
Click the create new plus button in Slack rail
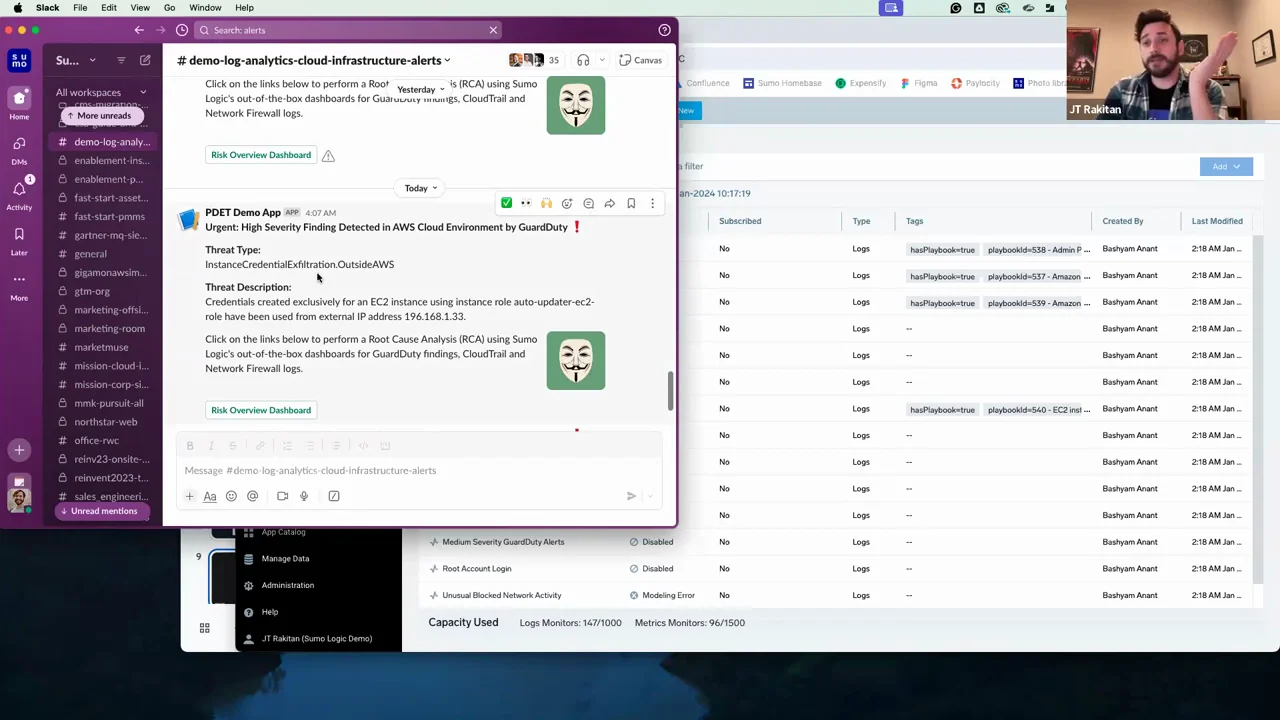(x=19, y=451)
